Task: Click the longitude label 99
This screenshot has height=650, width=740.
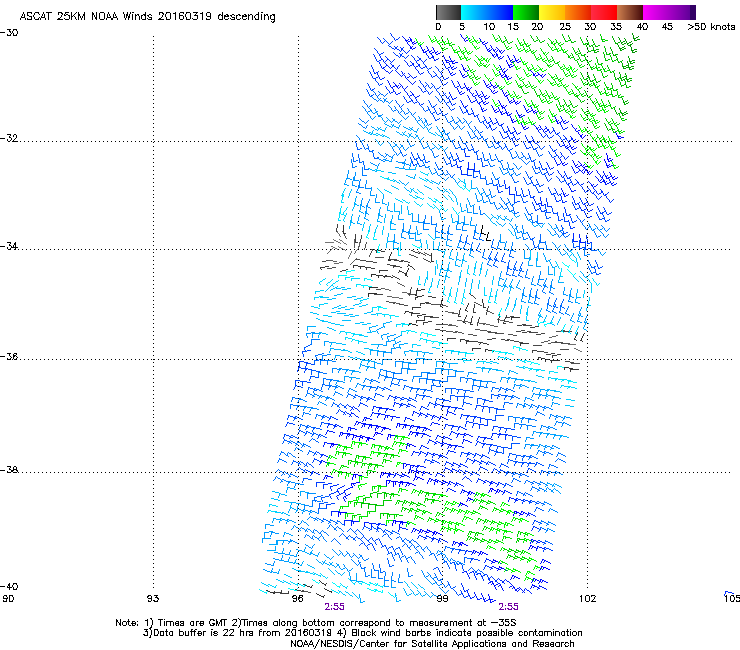Action: pyautogui.click(x=442, y=599)
